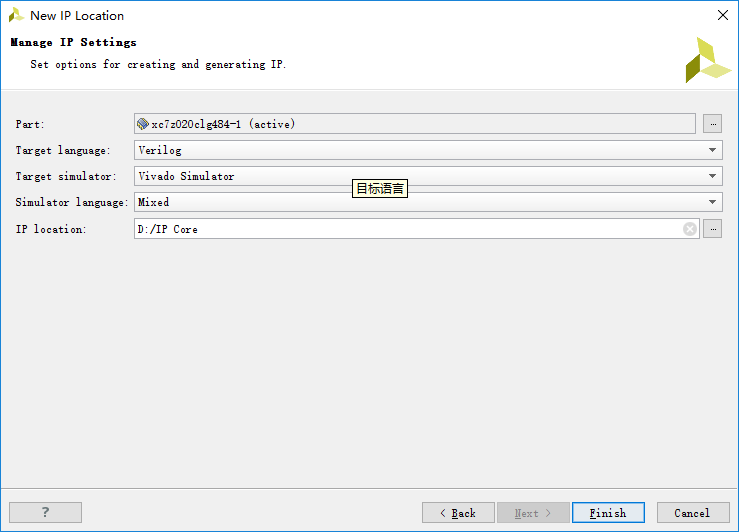
Task: Click the "Part:" label
Action: tap(30, 124)
